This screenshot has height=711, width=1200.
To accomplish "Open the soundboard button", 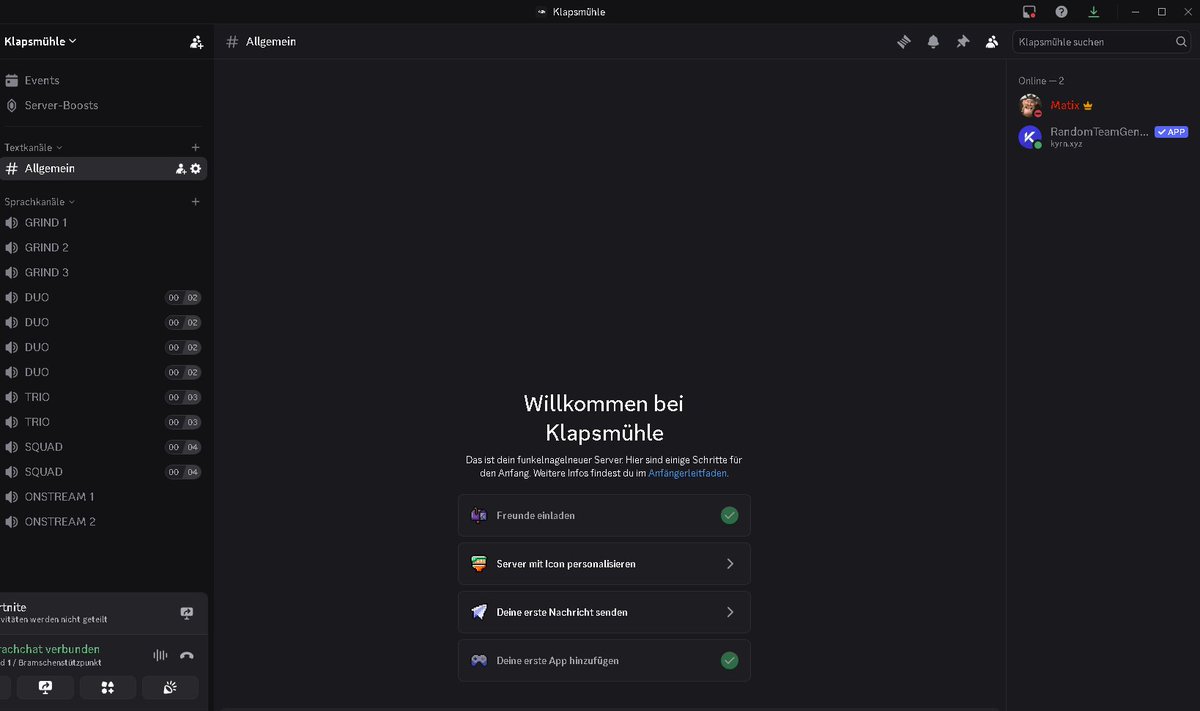I will click(170, 687).
